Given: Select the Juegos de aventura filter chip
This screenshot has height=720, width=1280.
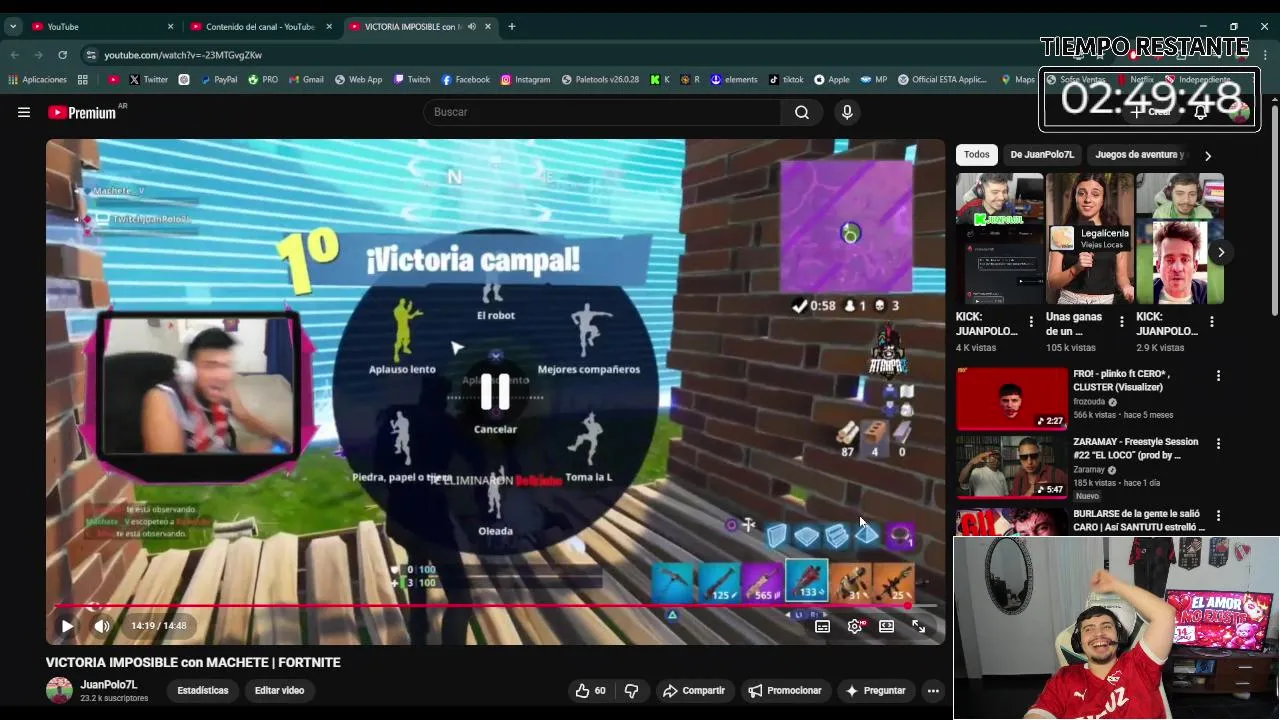Looking at the screenshot, I should tap(1139, 155).
